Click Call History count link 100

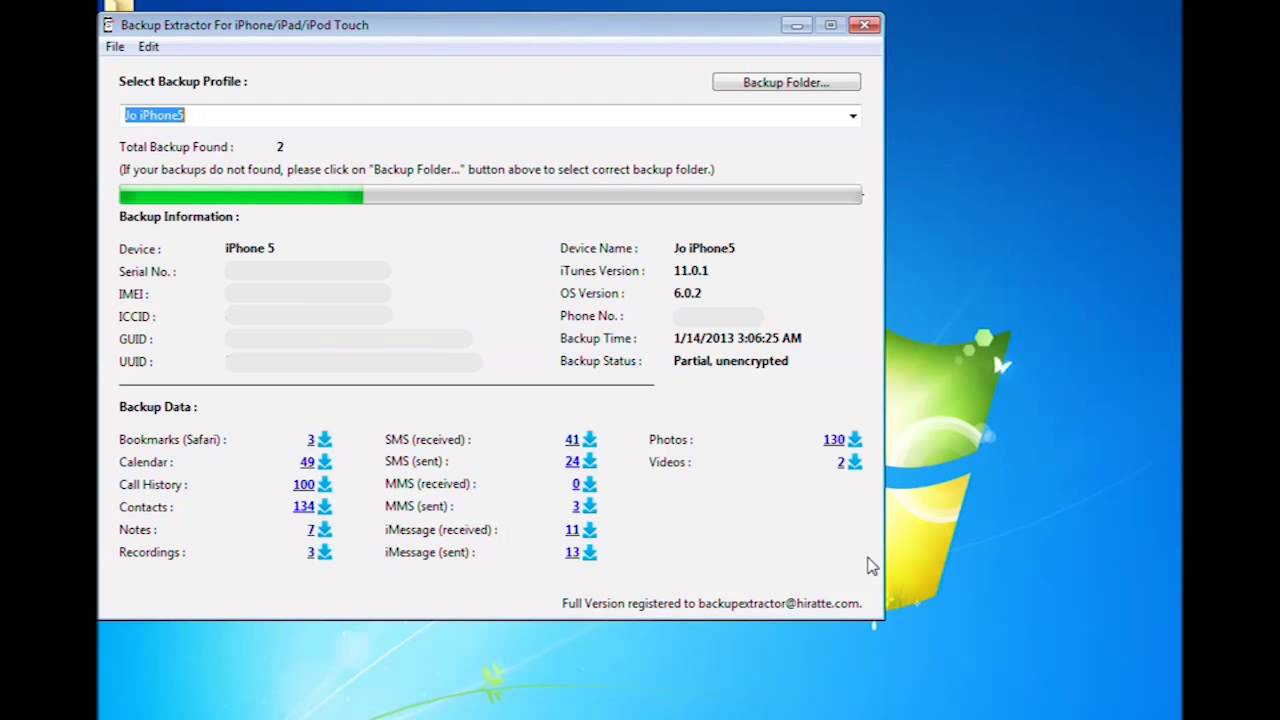click(304, 485)
